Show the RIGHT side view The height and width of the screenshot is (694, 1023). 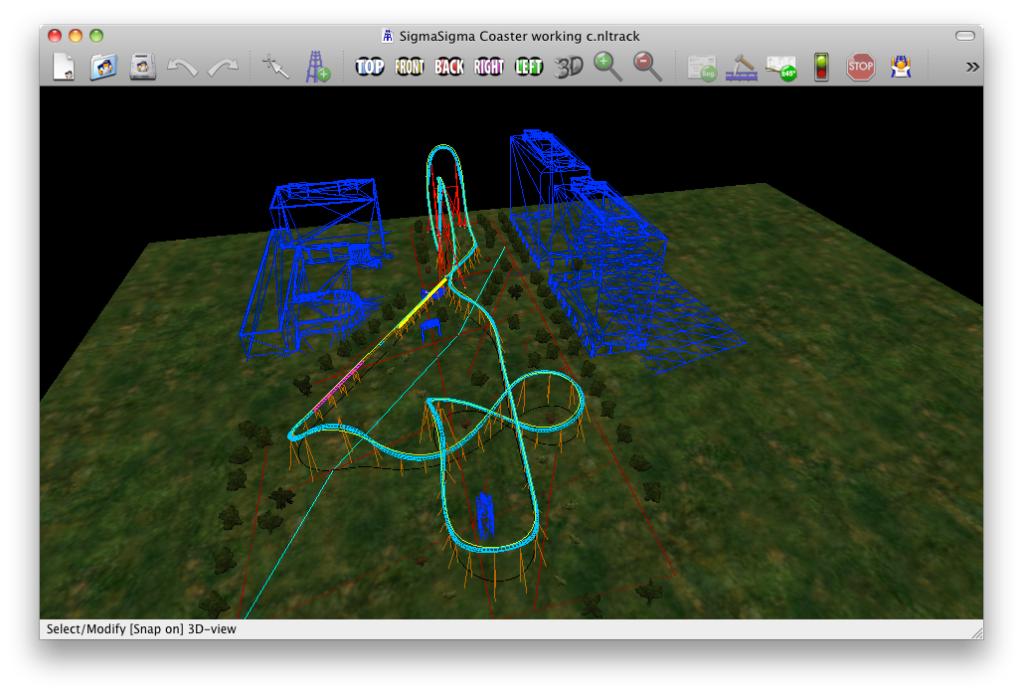[x=489, y=67]
